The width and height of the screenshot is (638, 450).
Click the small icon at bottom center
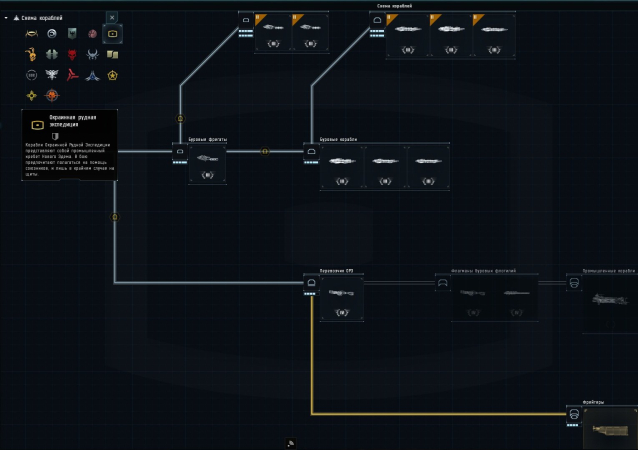[x=291, y=443]
